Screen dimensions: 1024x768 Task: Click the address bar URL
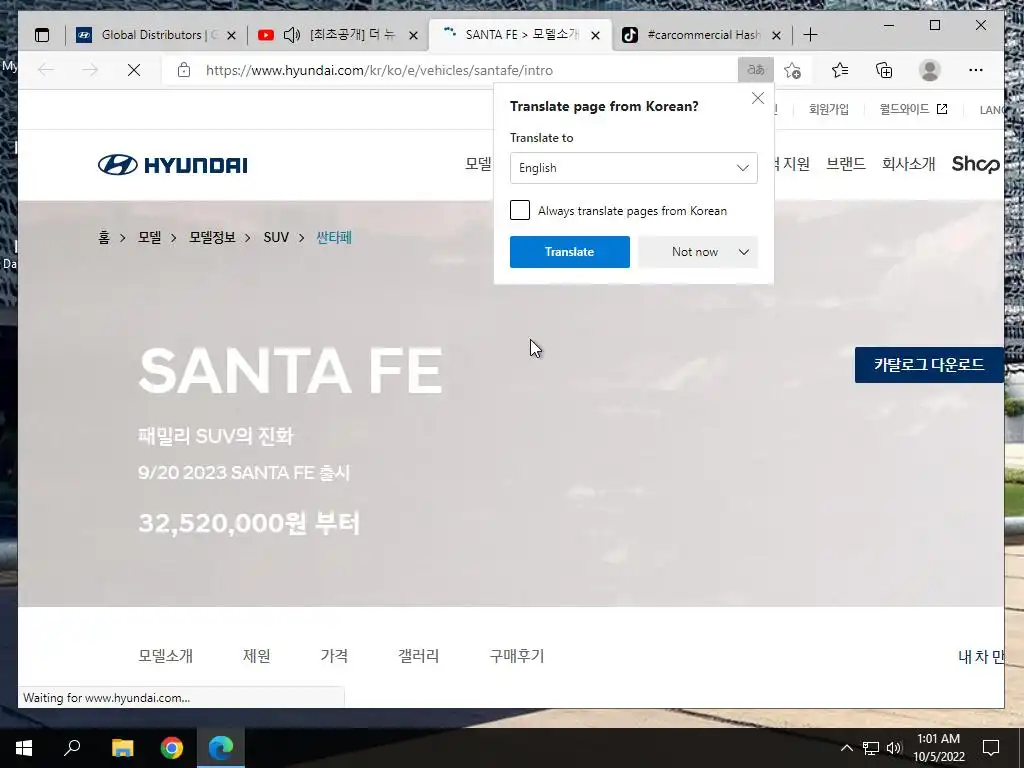tap(379, 71)
